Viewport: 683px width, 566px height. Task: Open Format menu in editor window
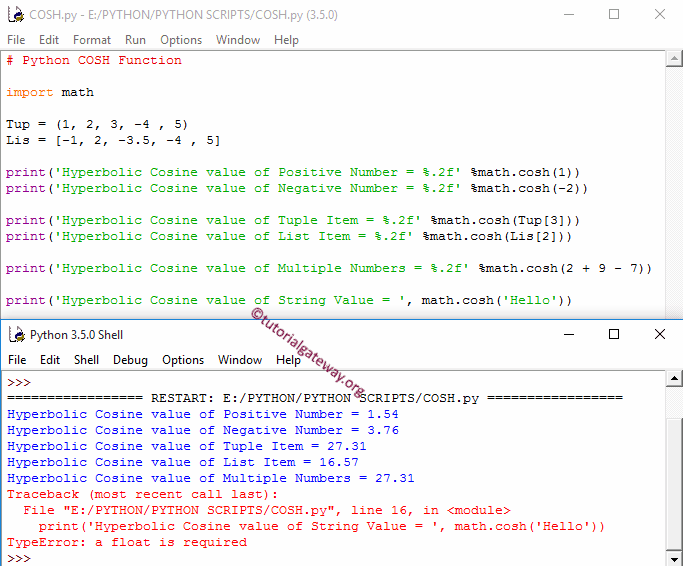92,40
